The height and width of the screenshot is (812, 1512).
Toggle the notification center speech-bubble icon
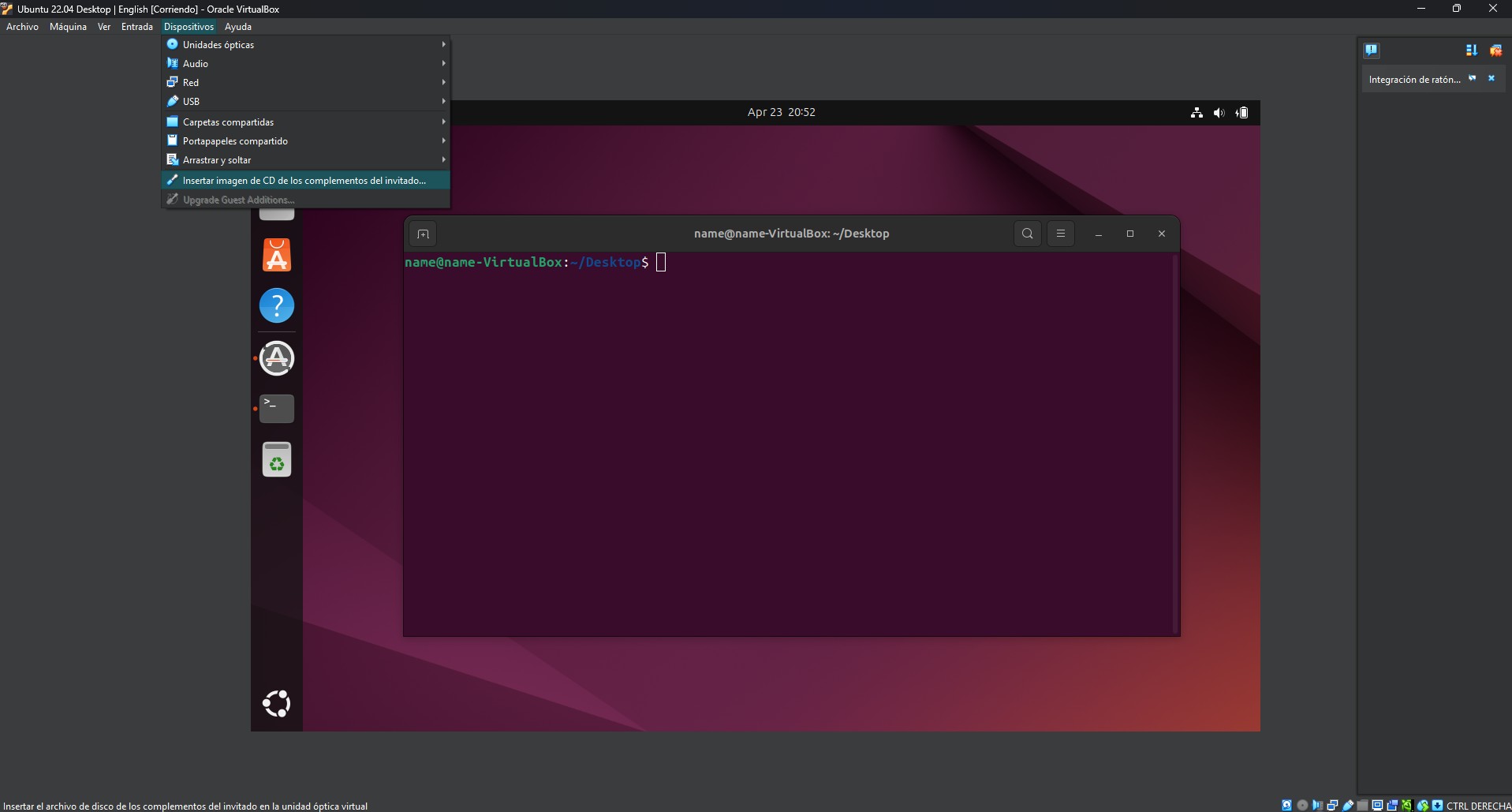coord(1372,51)
